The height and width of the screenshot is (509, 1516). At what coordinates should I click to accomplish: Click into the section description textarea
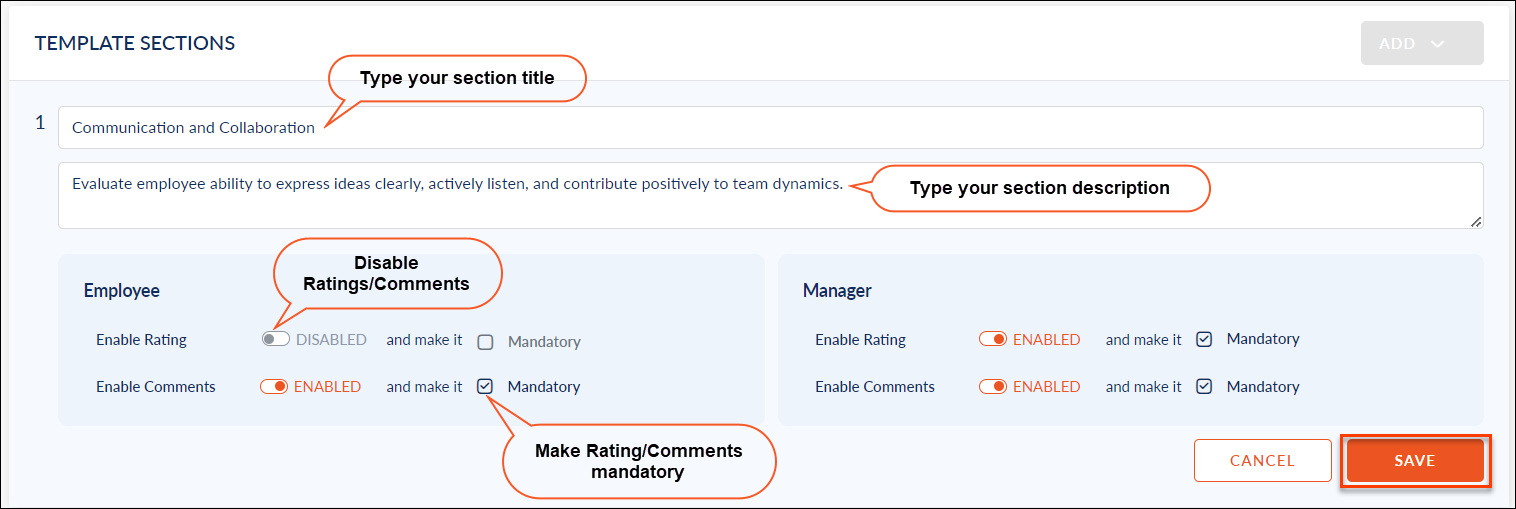click(x=770, y=195)
